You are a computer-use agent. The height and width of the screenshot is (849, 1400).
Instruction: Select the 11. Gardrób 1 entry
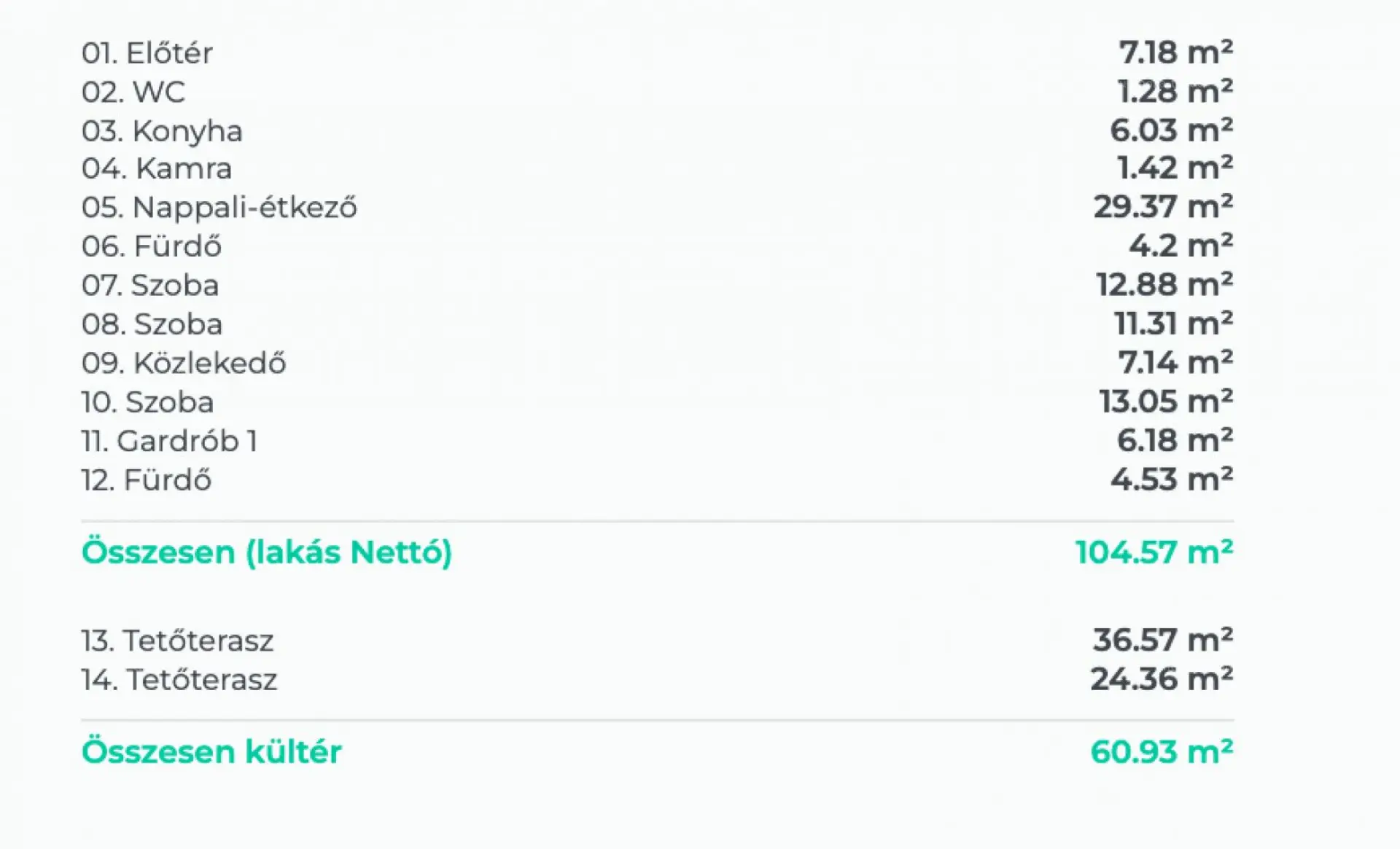(168, 441)
